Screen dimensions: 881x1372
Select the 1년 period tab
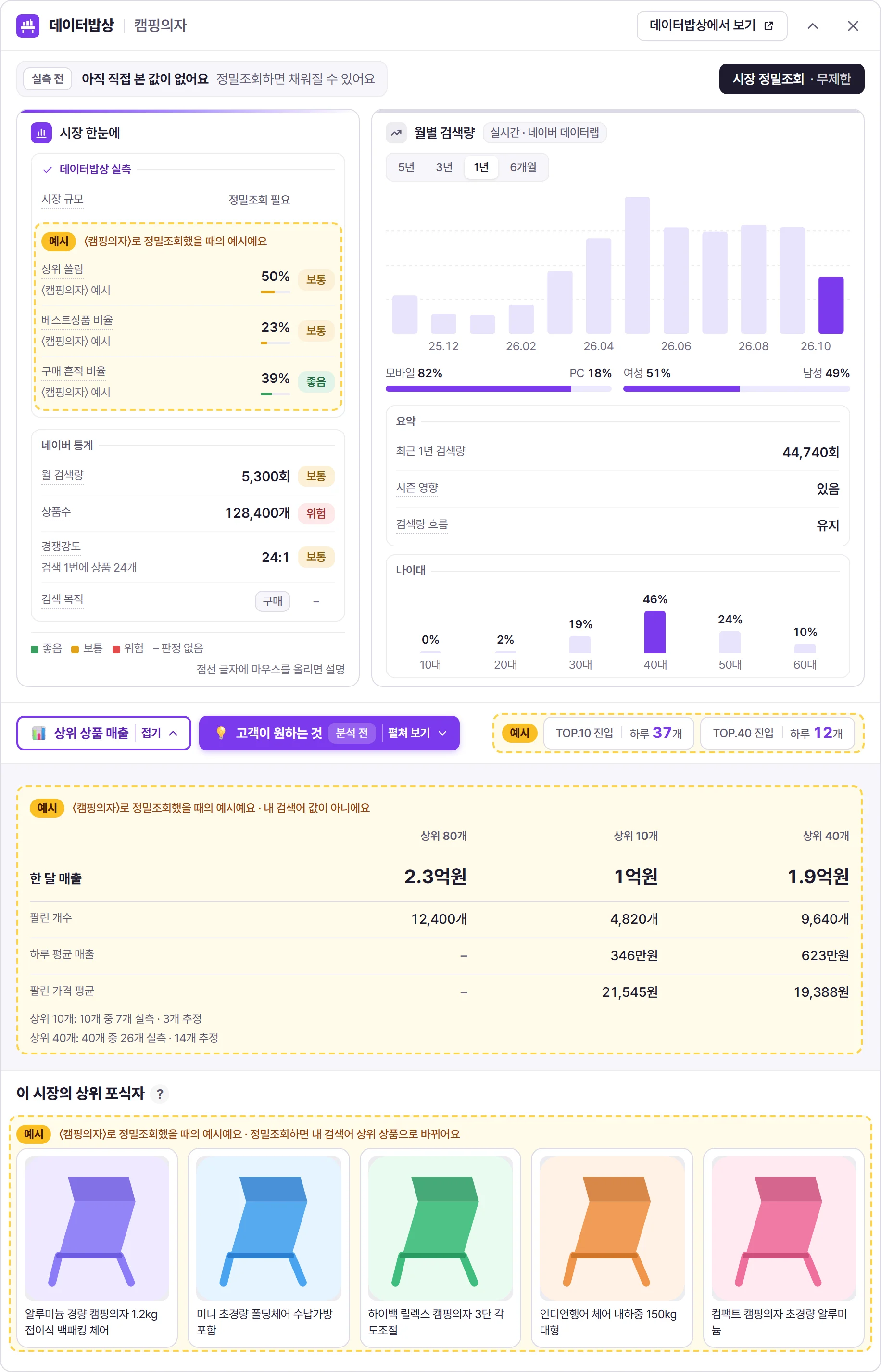point(481,167)
